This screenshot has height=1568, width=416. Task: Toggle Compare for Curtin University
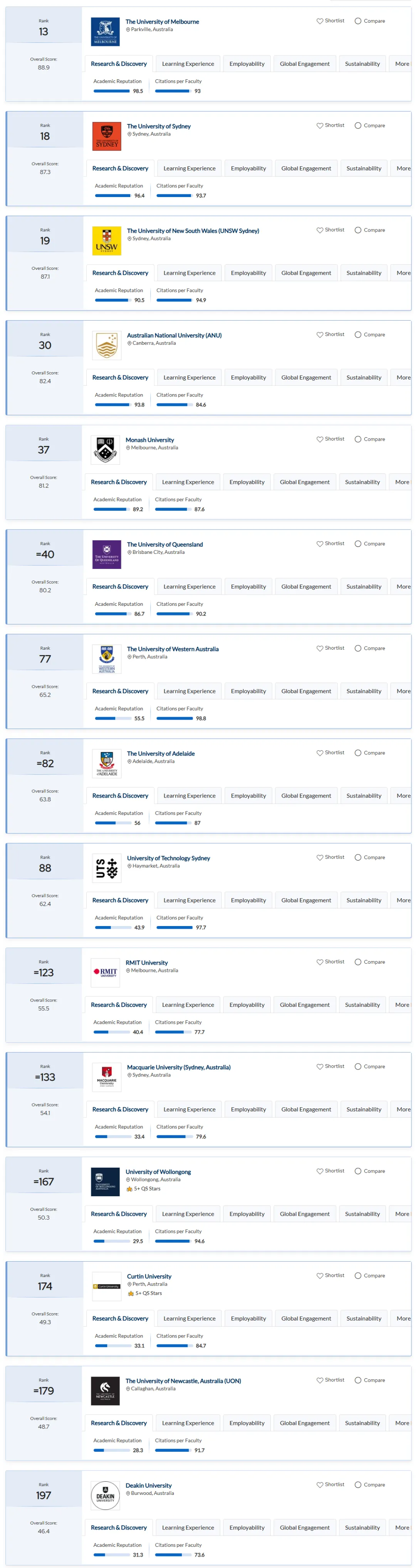click(357, 1276)
